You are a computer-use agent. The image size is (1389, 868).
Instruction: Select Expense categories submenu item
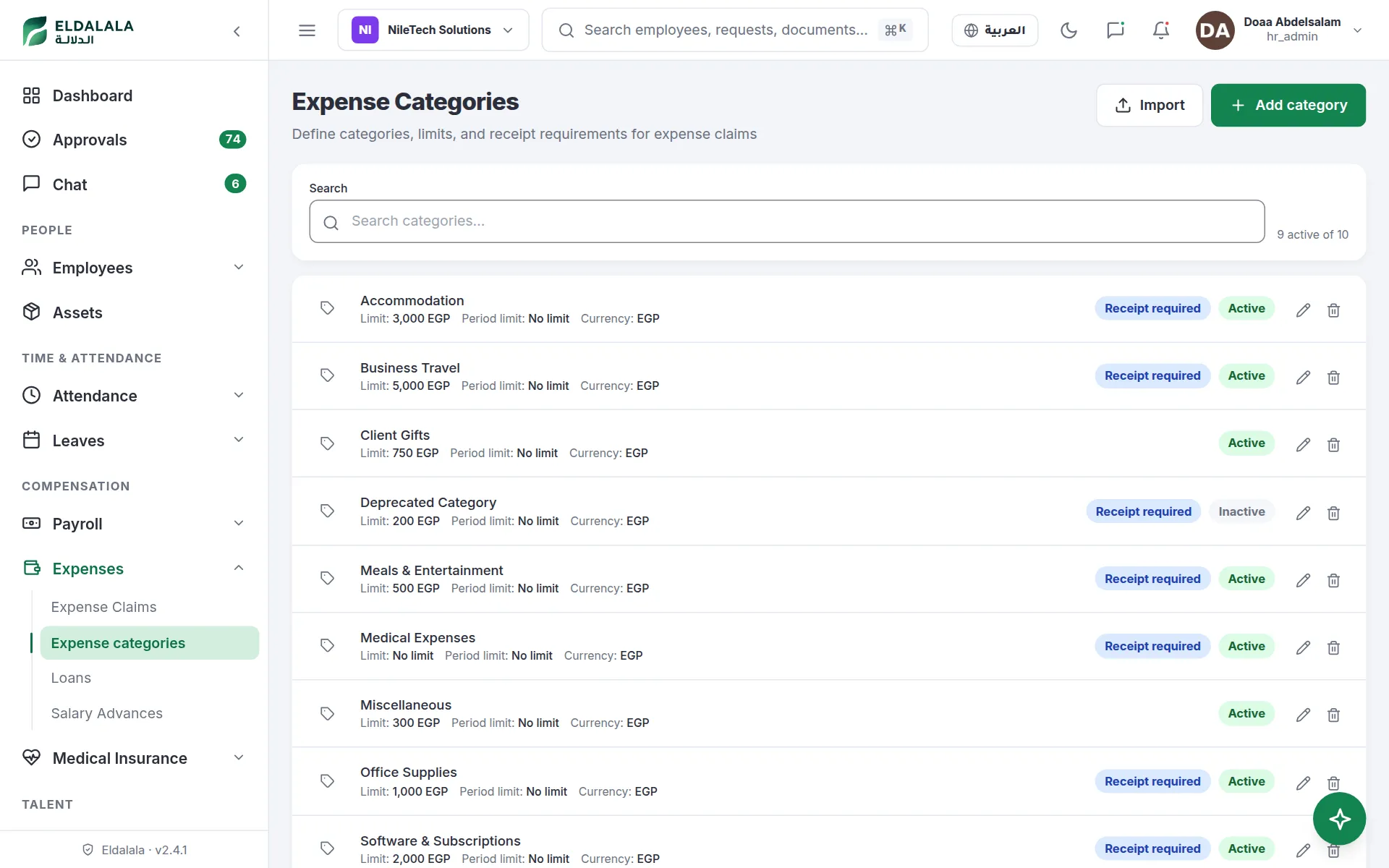tap(149, 643)
